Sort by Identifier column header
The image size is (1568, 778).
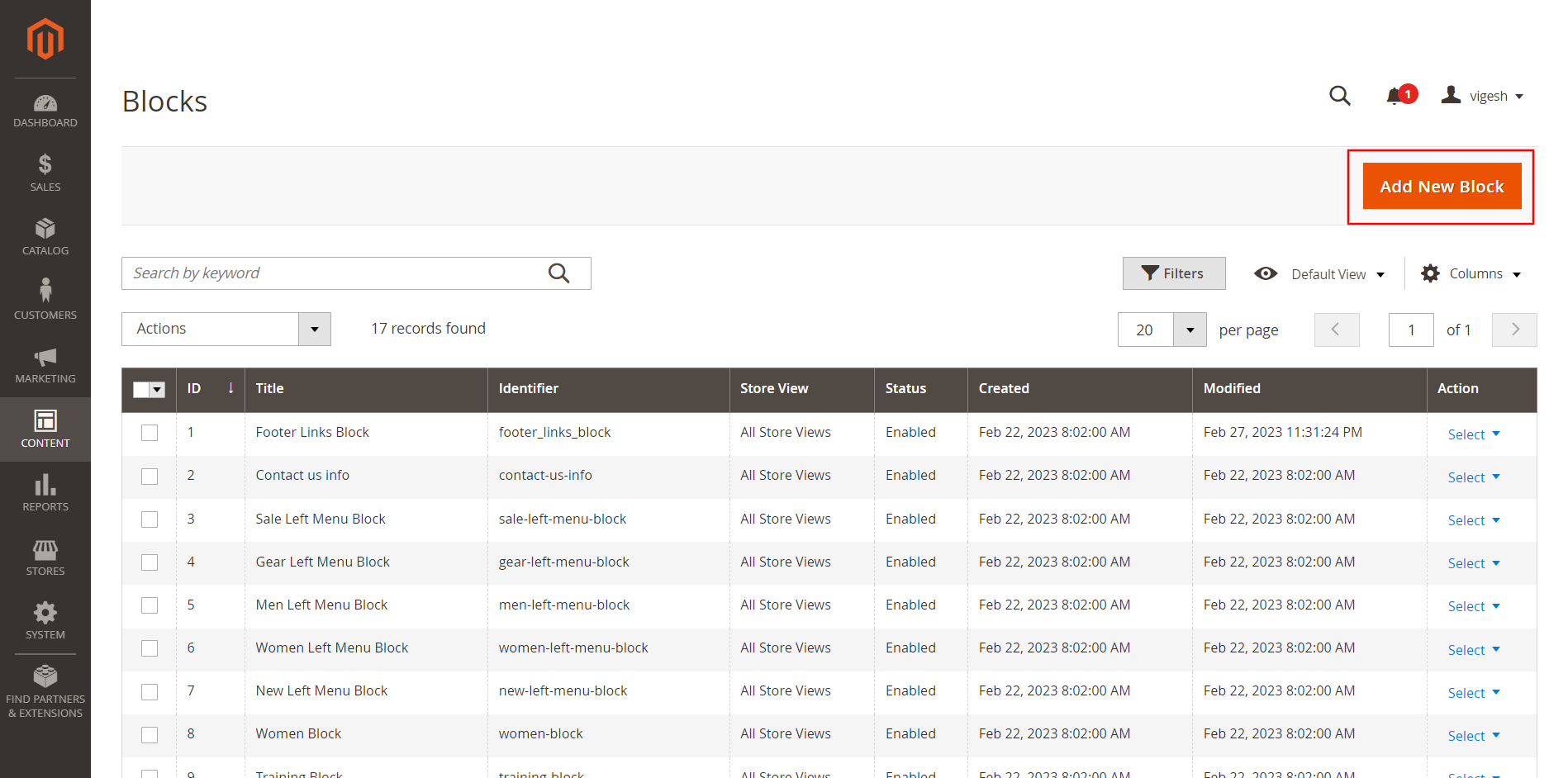(x=609, y=389)
